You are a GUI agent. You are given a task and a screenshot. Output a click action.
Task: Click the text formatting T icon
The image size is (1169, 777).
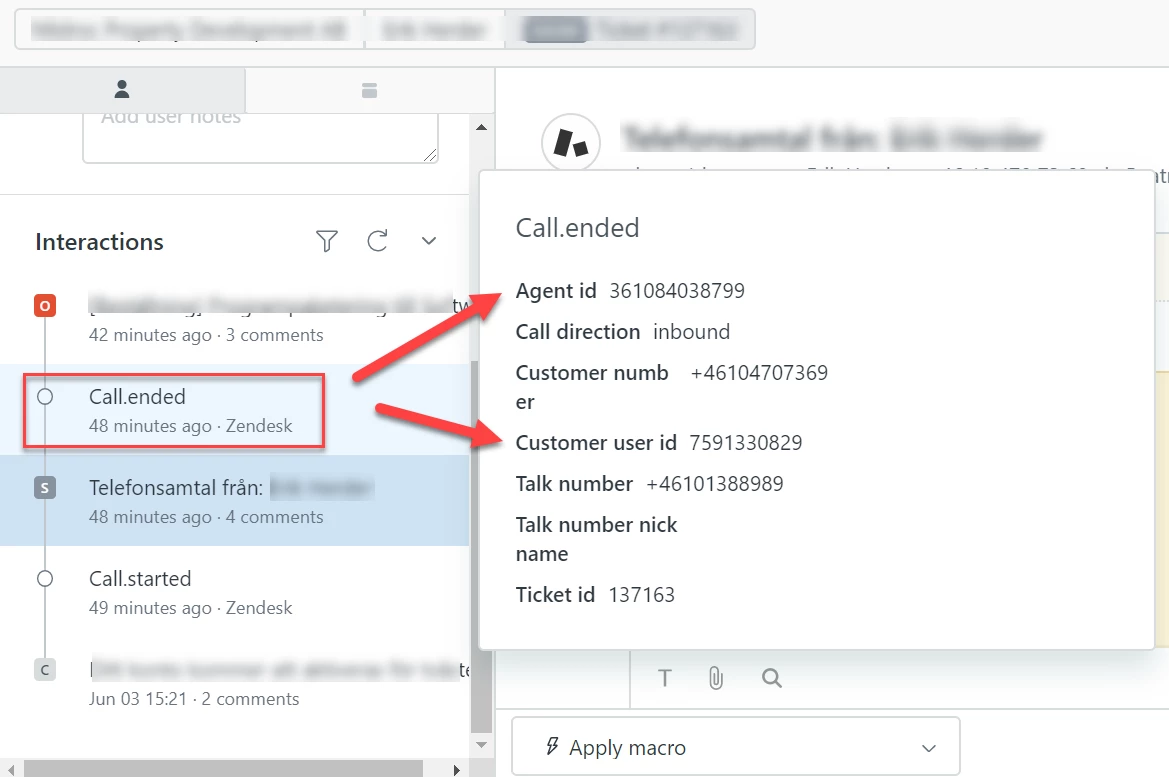[664, 678]
